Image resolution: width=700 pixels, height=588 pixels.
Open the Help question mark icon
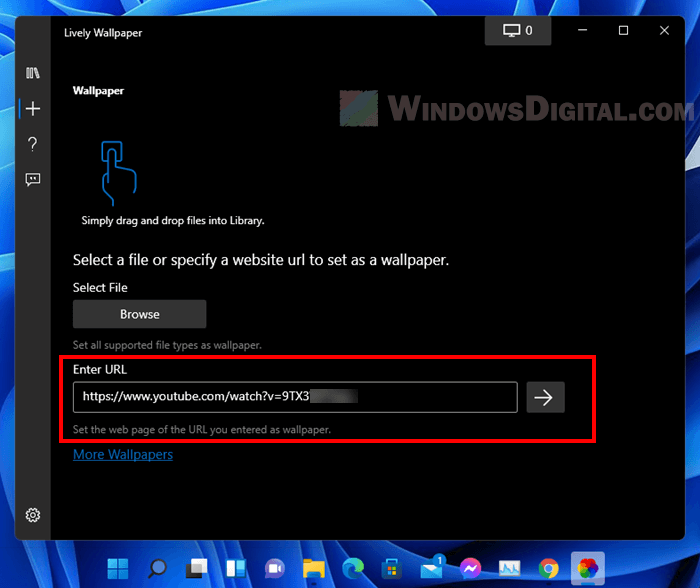pyautogui.click(x=33, y=144)
